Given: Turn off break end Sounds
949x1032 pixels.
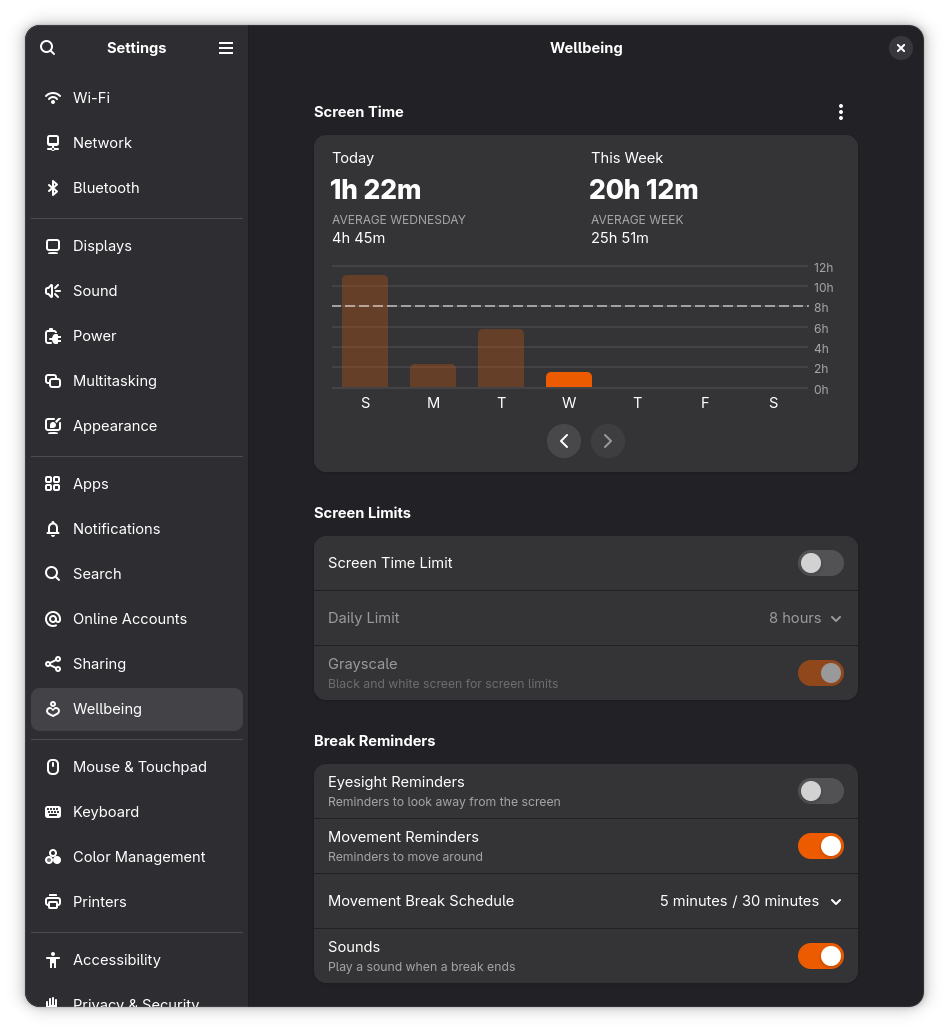Looking at the screenshot, I should coord(820,956).
